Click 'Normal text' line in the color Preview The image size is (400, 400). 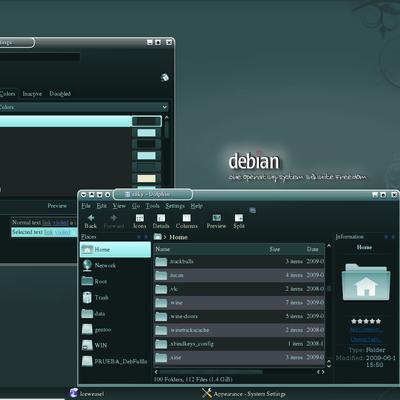coord(43,222)
